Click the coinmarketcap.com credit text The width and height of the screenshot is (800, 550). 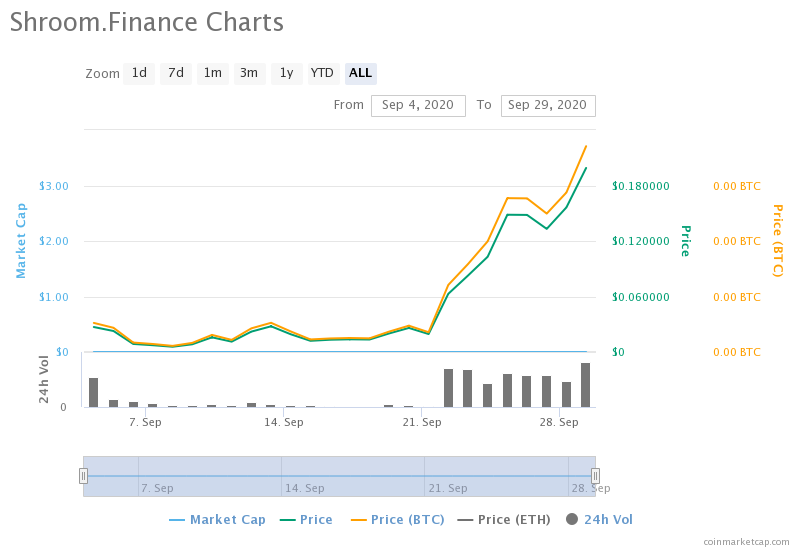[746, 542]
